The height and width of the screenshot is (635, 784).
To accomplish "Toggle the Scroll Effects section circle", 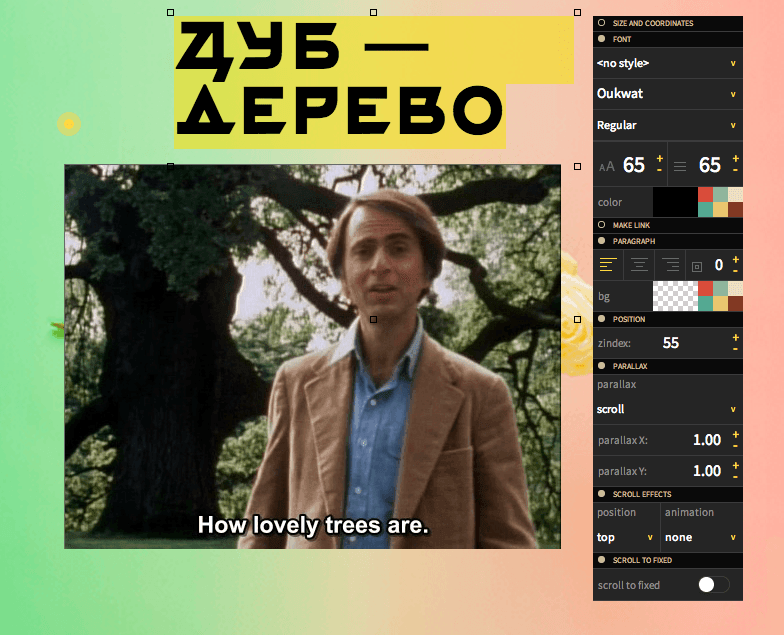I will [602, 494].
